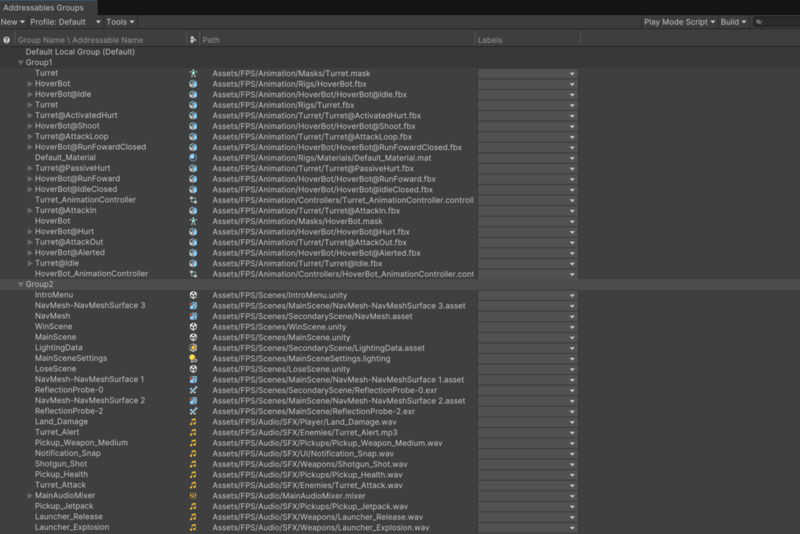The height and width of the screenshot is (534, 800).
Task: Open the Profile: Default dropdown
Action: (x=65, y=22)
